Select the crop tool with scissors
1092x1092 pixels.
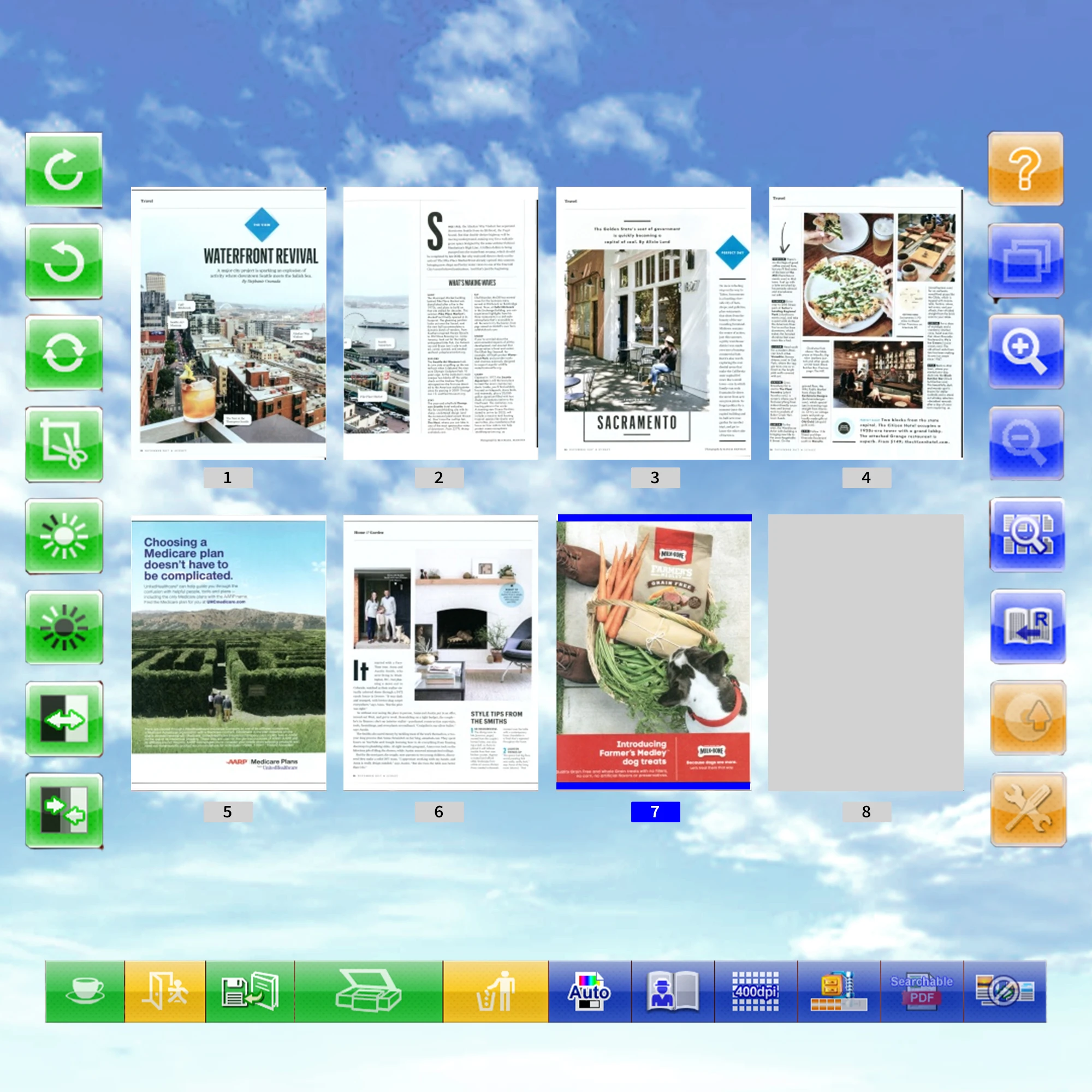point(64,444)
